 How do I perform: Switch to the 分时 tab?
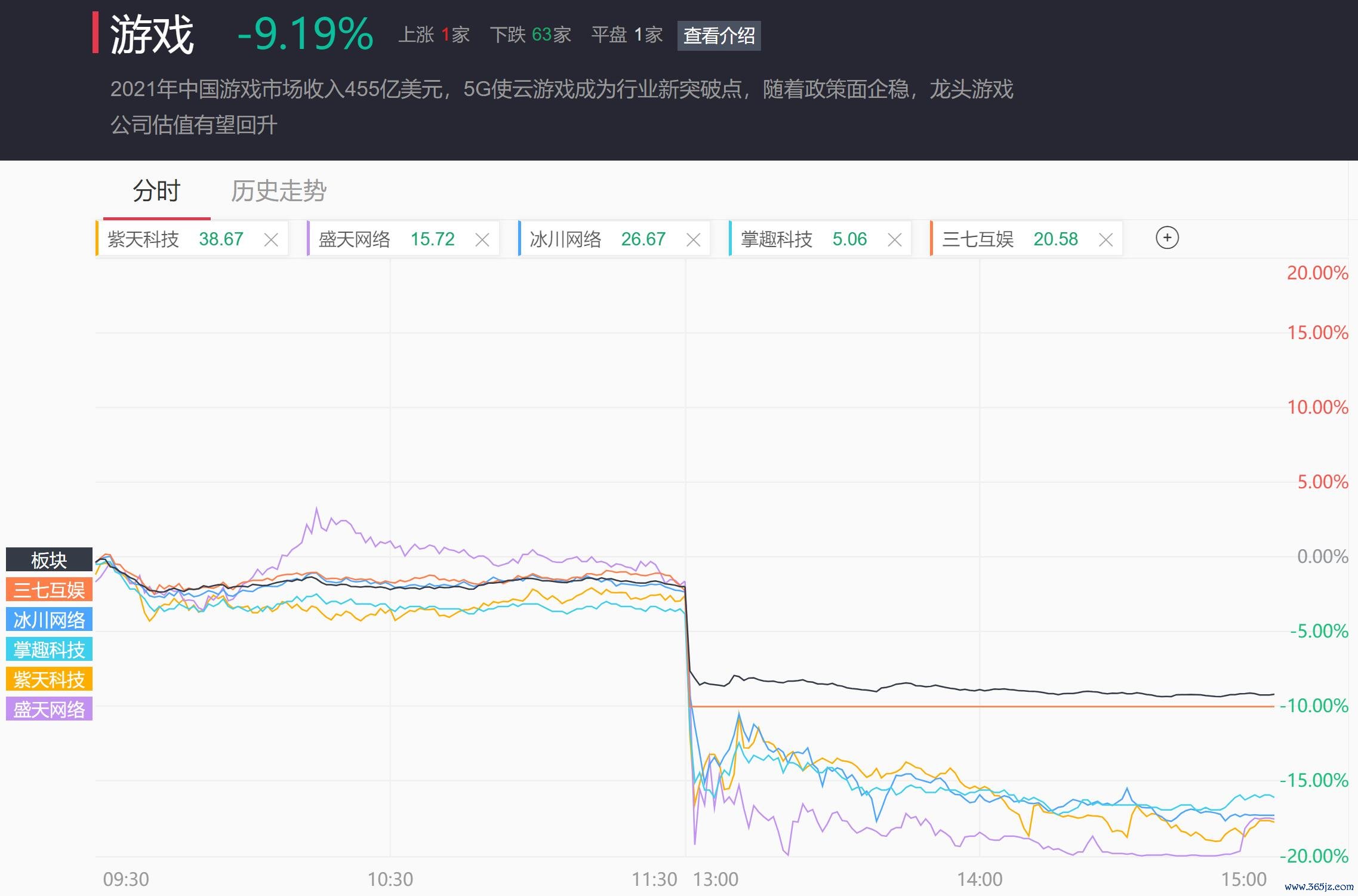pyautogui.click(x=156, y=191)
